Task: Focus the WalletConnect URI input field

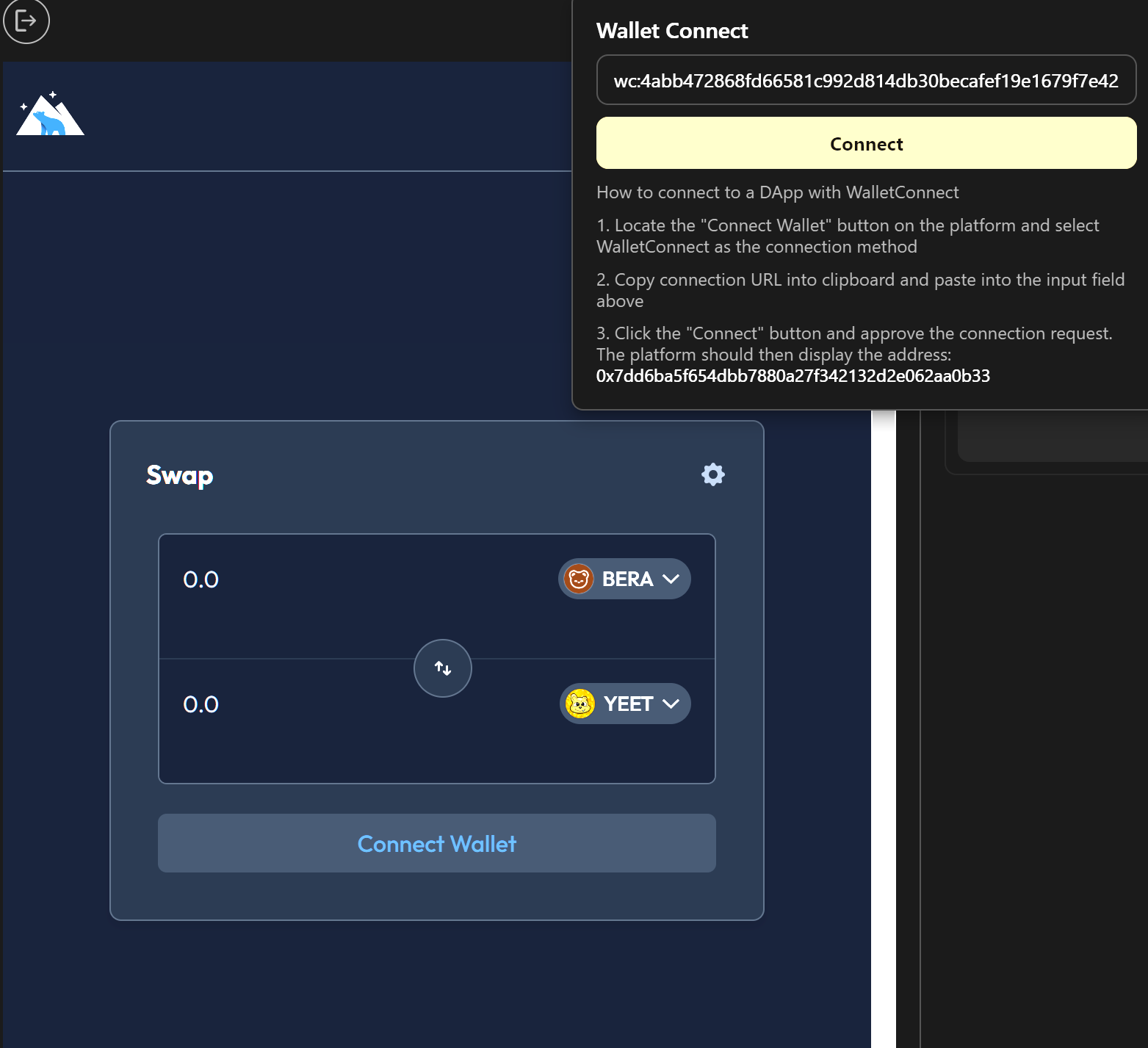Action: click(866, 80)
